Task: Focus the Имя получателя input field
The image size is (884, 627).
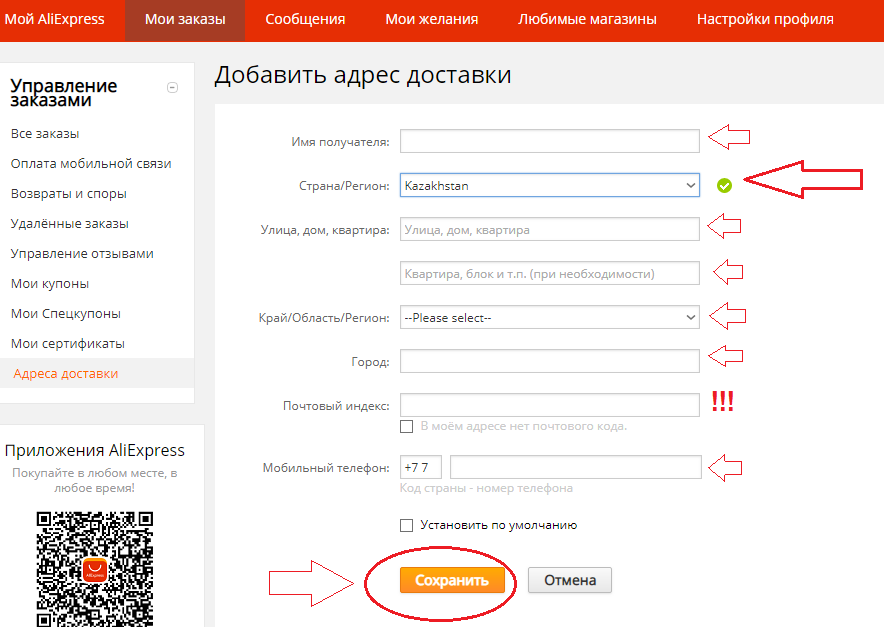Action: click(x=550, y=141)
